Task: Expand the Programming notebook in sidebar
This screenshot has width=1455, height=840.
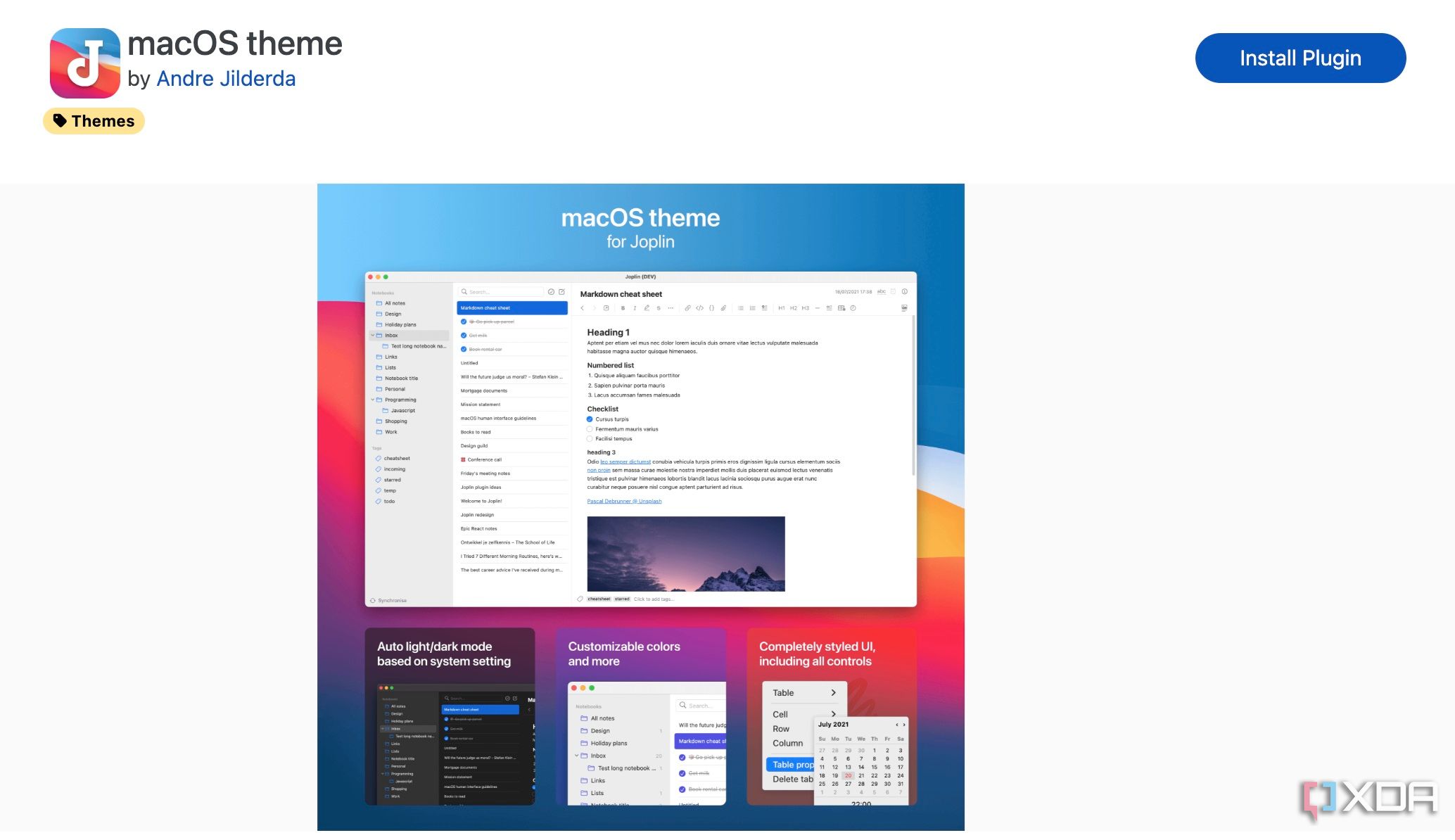Action: pyautogui.click(x=372, y=399)
